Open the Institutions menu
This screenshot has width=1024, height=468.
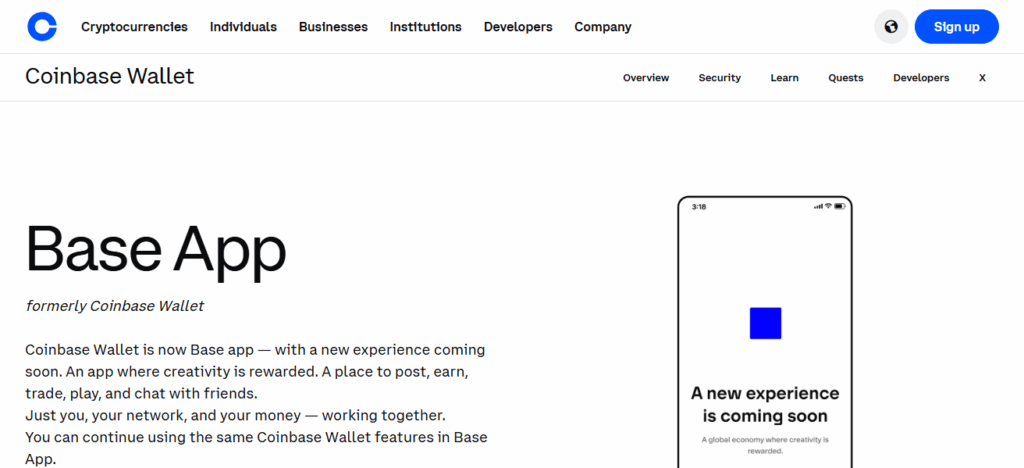pyautogui.click(x=426, y=27)
